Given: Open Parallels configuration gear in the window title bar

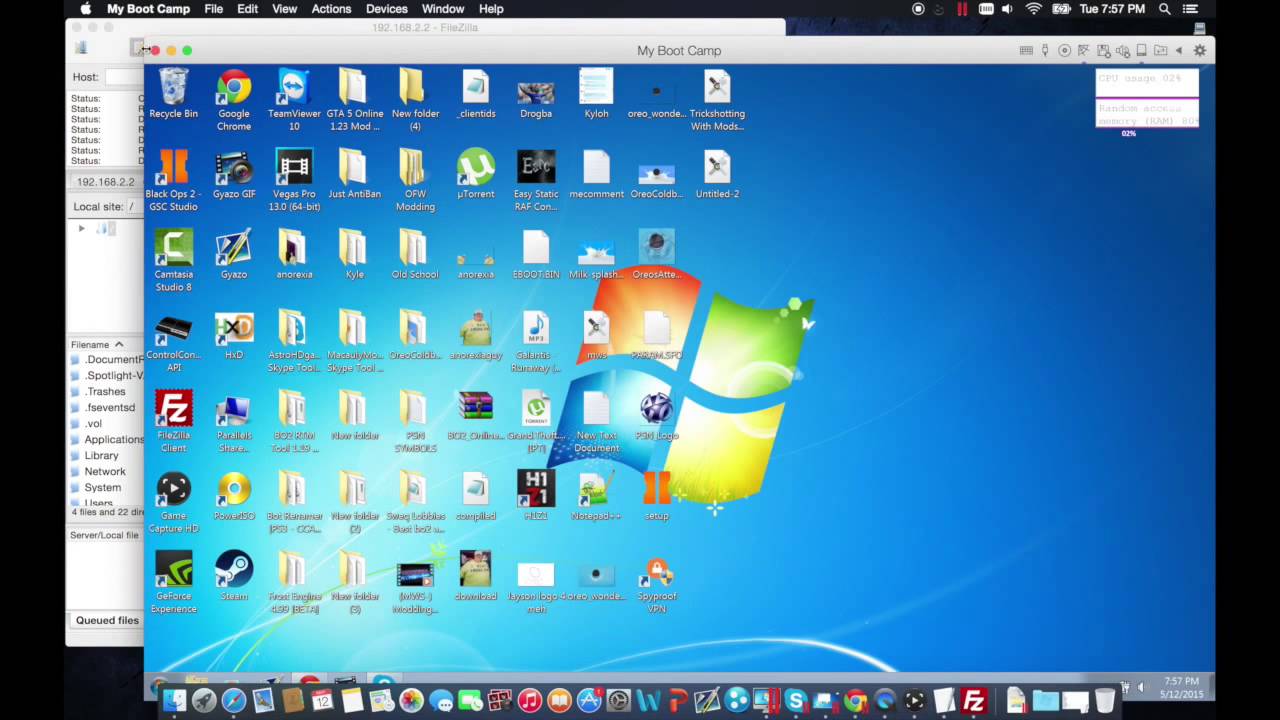Looking at the screenshot, I should click(1200, 51).
